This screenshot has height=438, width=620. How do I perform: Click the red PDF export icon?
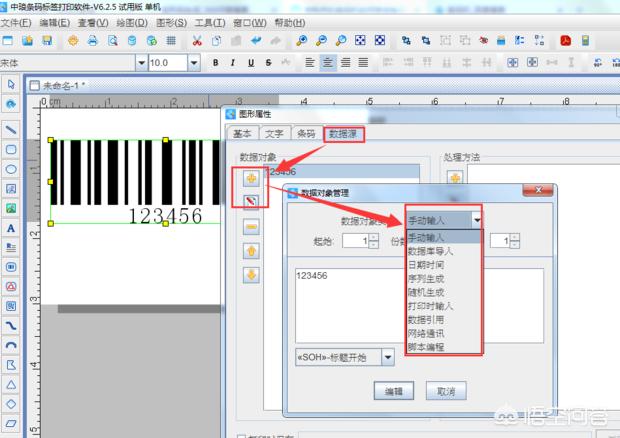coord(565,41)
